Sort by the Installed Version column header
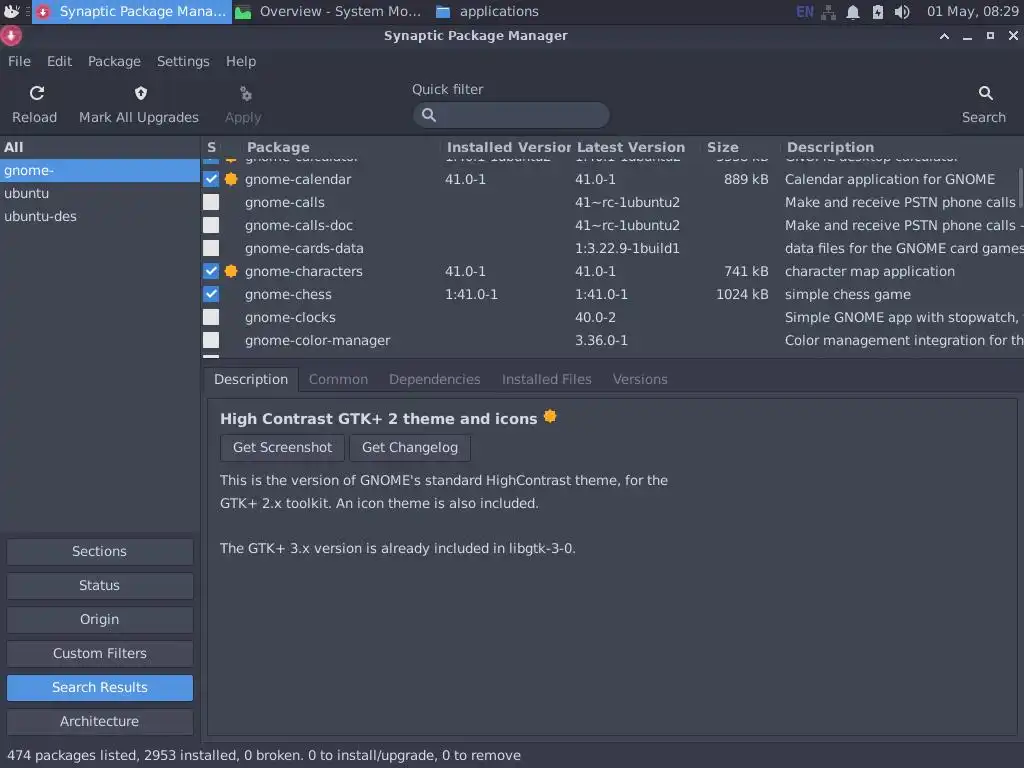1024x768 pixels. click(506, 148)
